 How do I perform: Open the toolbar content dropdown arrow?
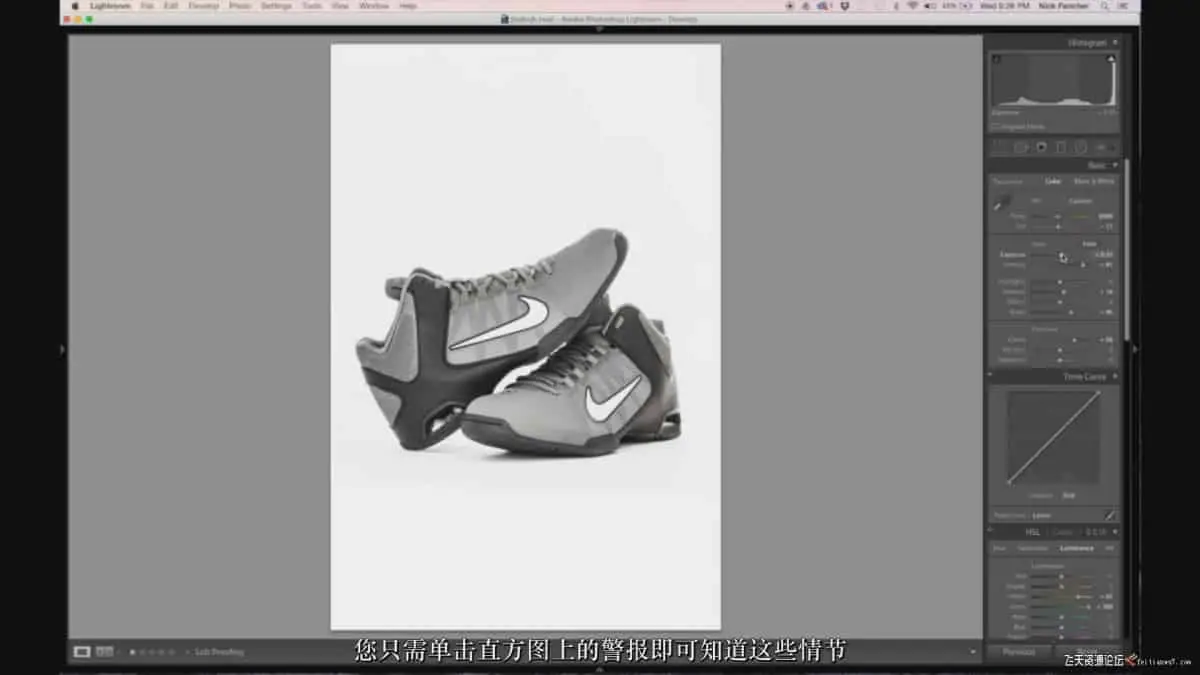pos(973,652)
